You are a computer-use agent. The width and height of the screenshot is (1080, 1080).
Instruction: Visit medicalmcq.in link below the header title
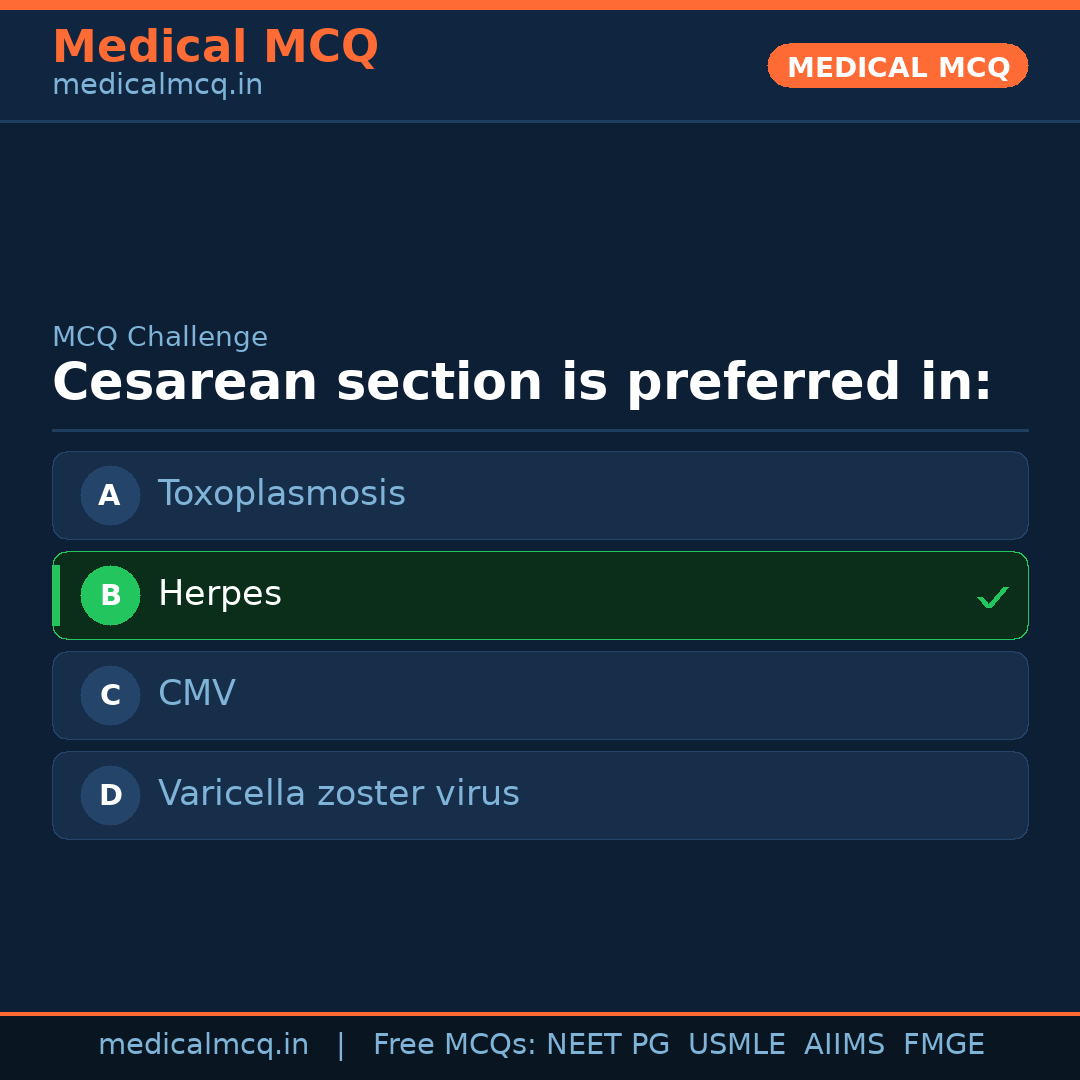(157, 86)
